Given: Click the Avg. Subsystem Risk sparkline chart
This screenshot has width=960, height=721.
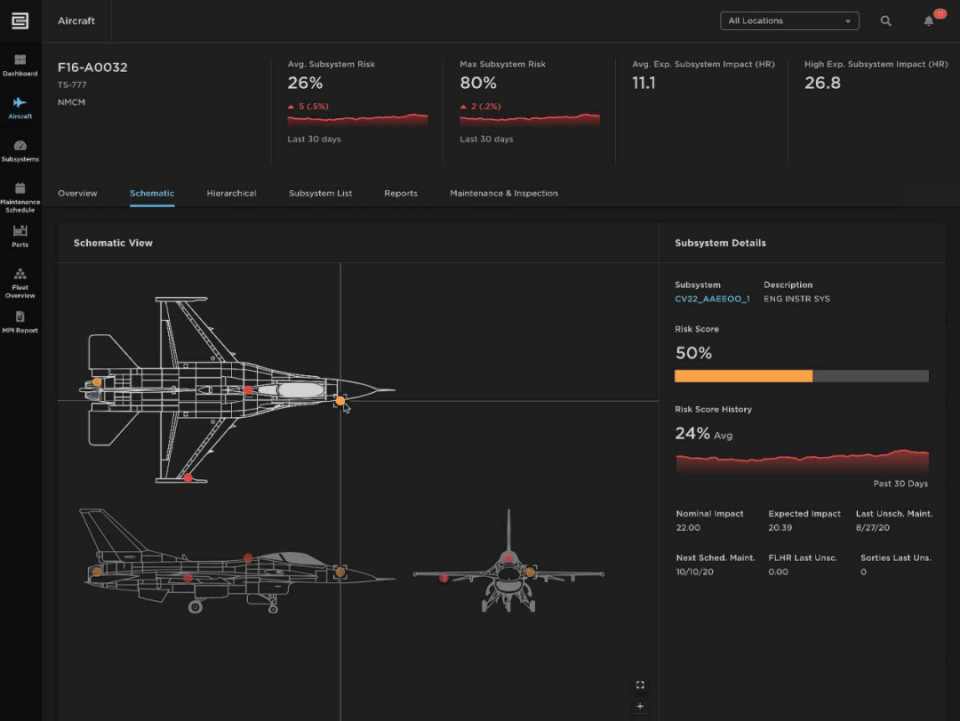Looking at the screenshot, I should (x=358, y=119).
